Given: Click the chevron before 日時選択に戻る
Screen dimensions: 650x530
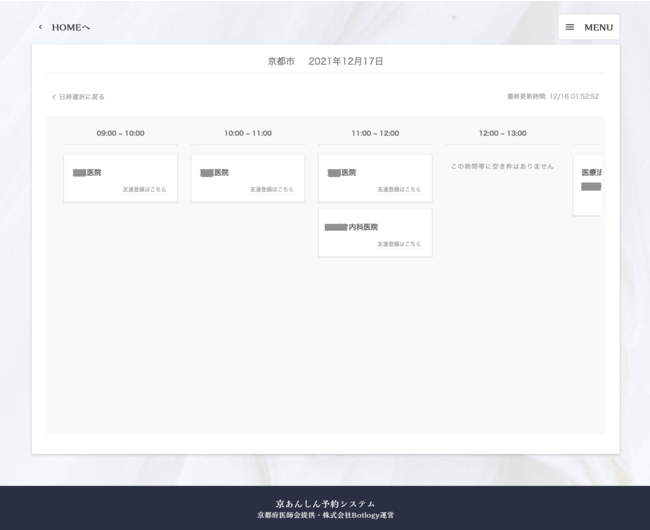Looking at the screenshot, I should 53,97.
